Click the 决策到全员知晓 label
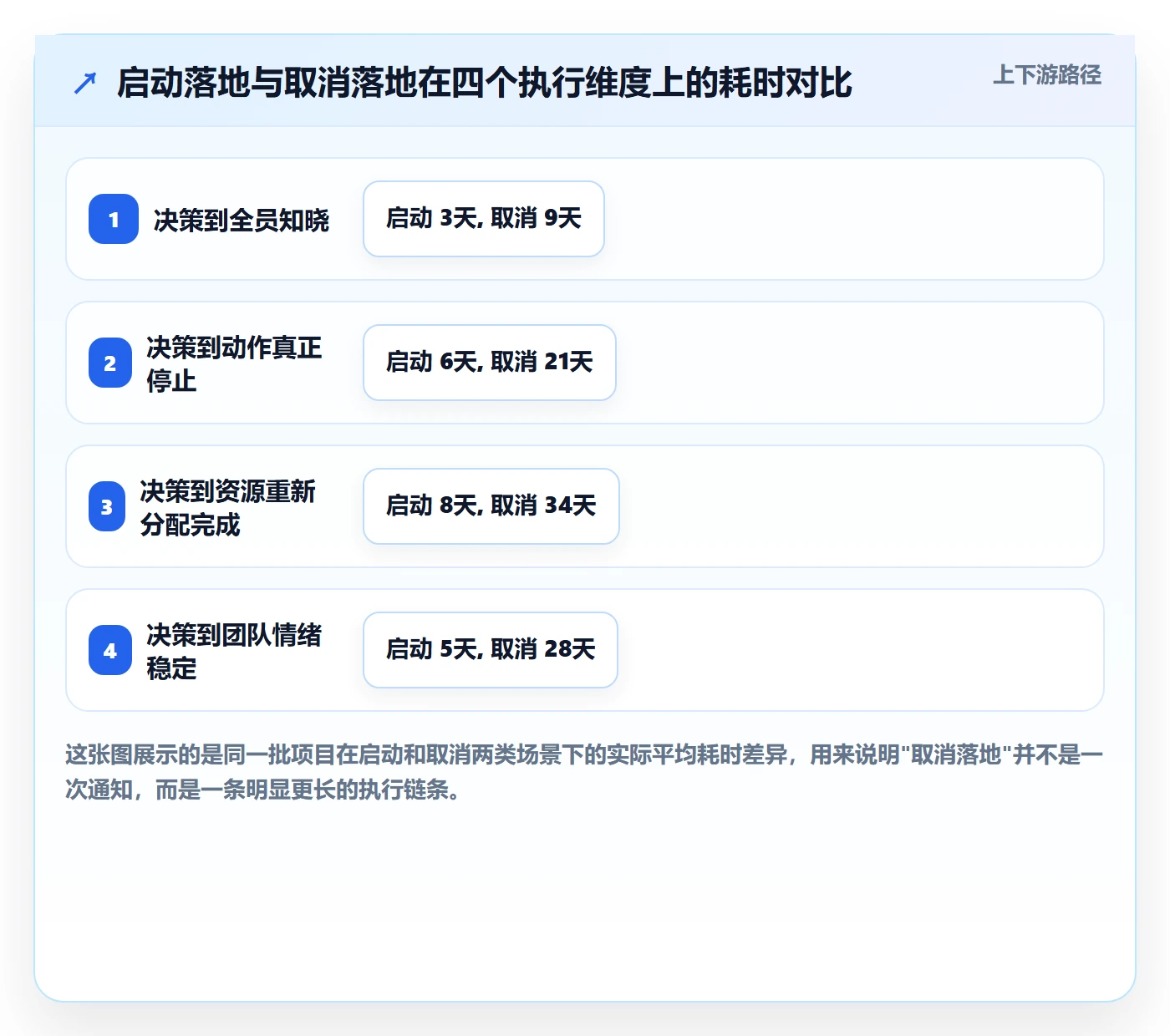 click(x=242, y=220)
